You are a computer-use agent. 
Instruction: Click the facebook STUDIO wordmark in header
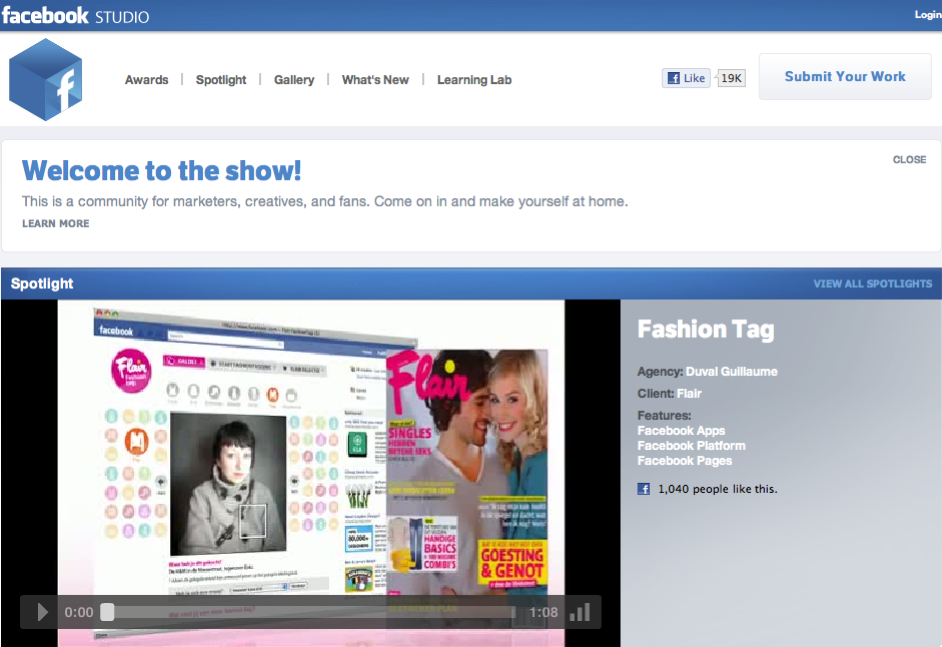coord(75,15)
